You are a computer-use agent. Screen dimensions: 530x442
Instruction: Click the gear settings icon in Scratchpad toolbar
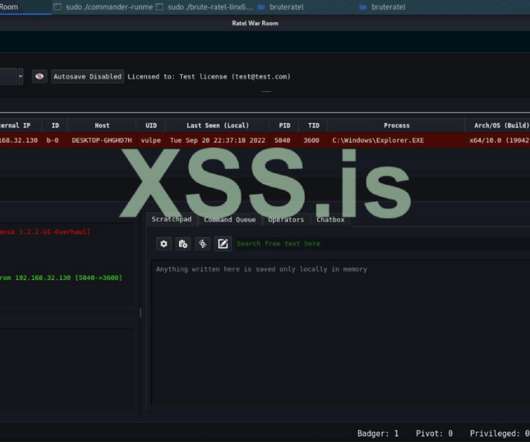[164, 244]
